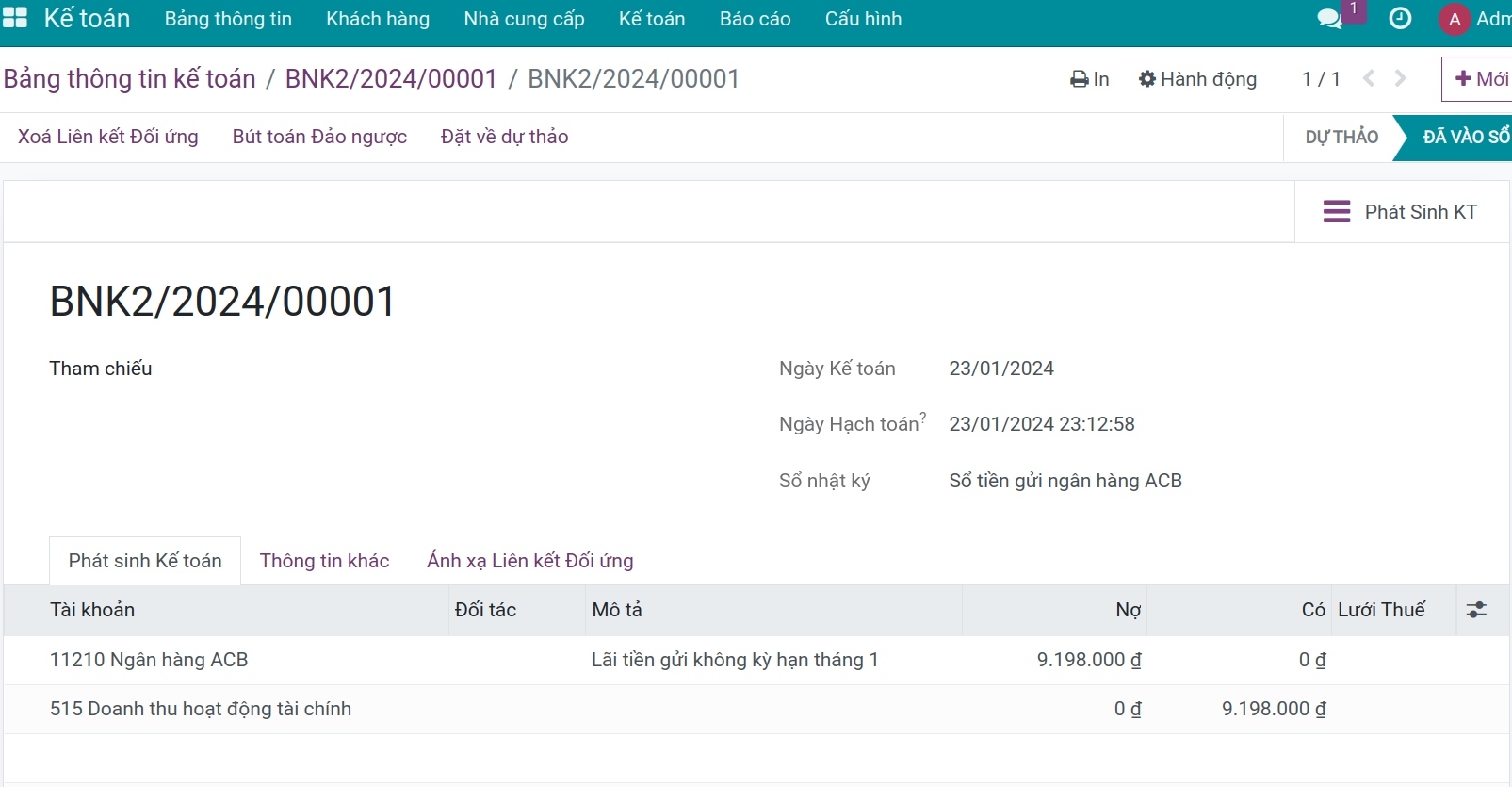Go to previous record arrow
This screenshot has height=787, width=1512.
1369,79
